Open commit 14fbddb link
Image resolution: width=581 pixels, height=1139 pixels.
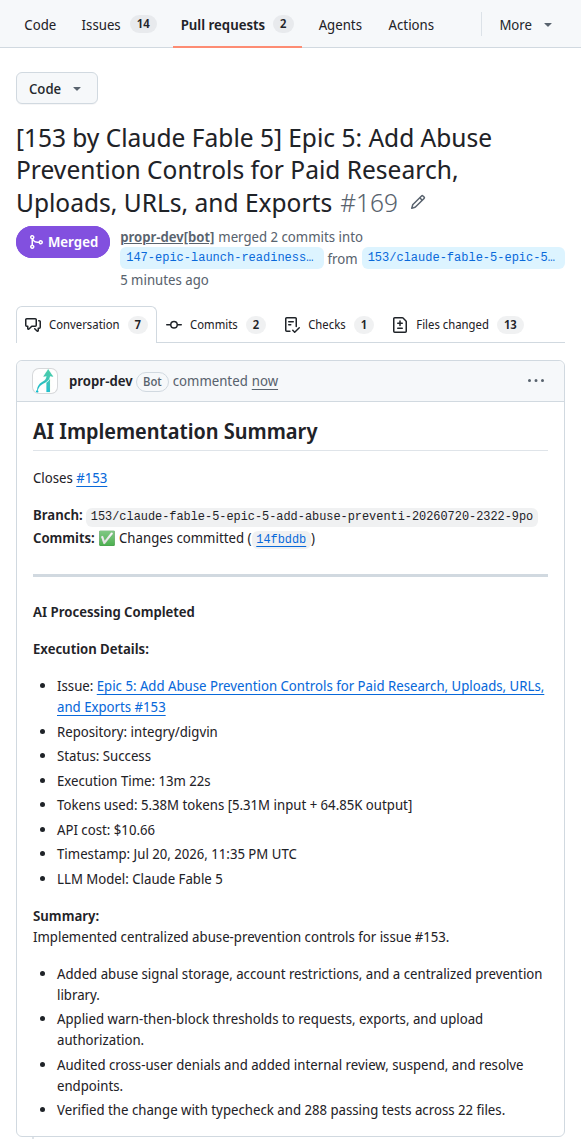281,540
